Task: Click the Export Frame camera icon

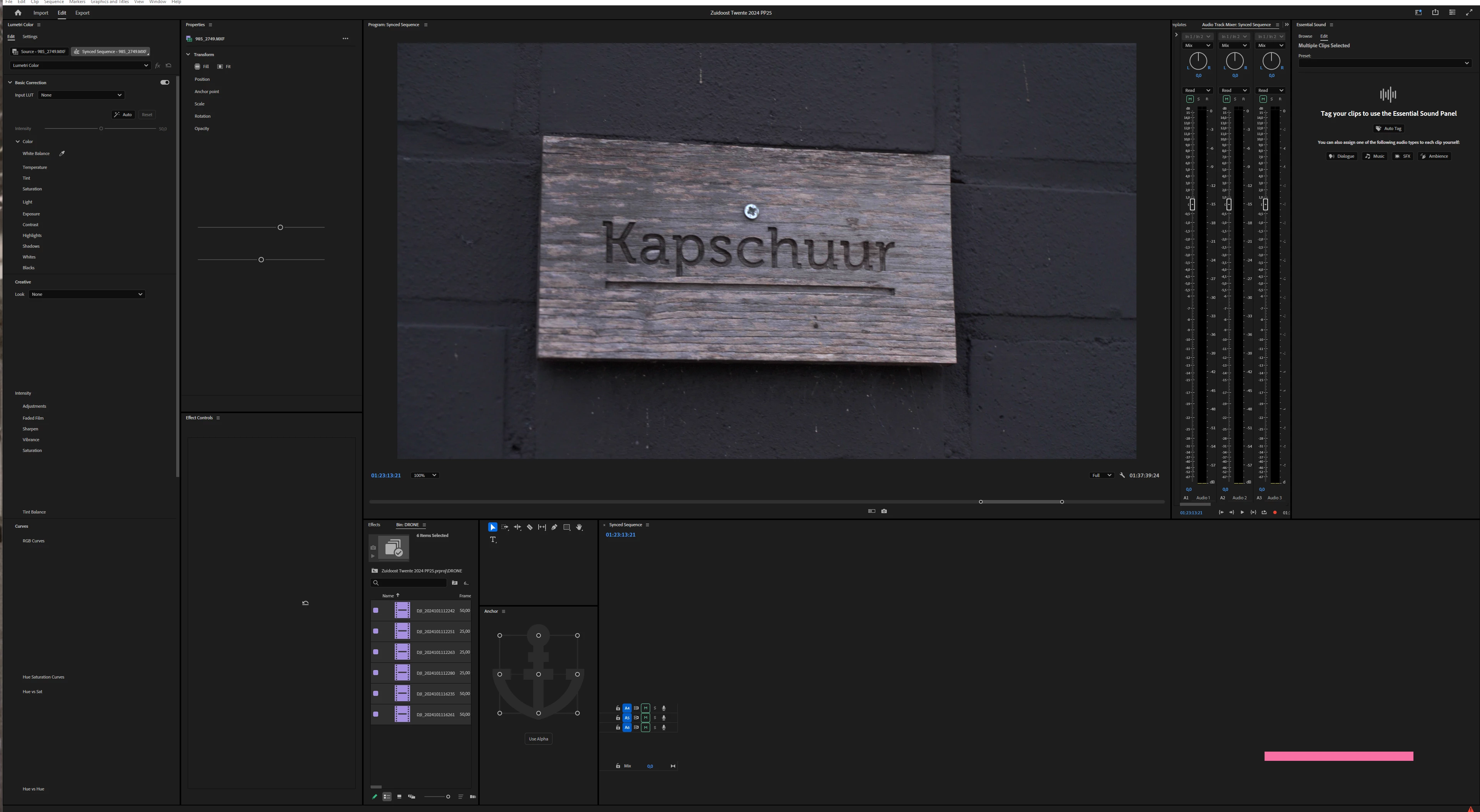Action: tap(884, 511)
